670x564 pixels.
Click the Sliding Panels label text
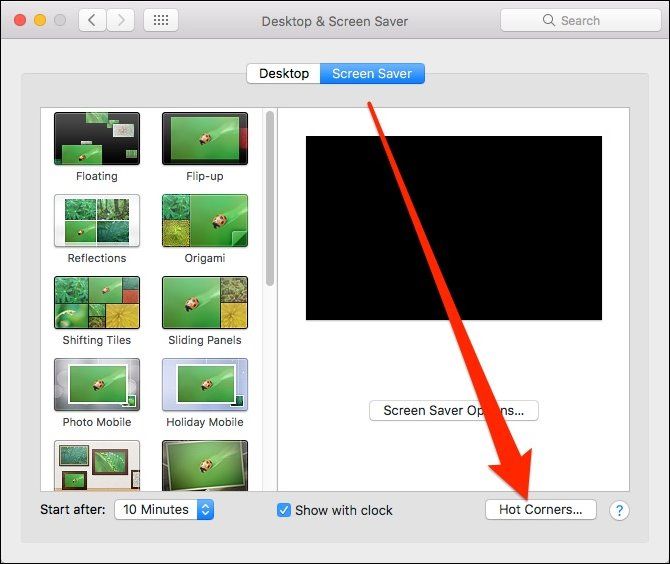point(205,340)
